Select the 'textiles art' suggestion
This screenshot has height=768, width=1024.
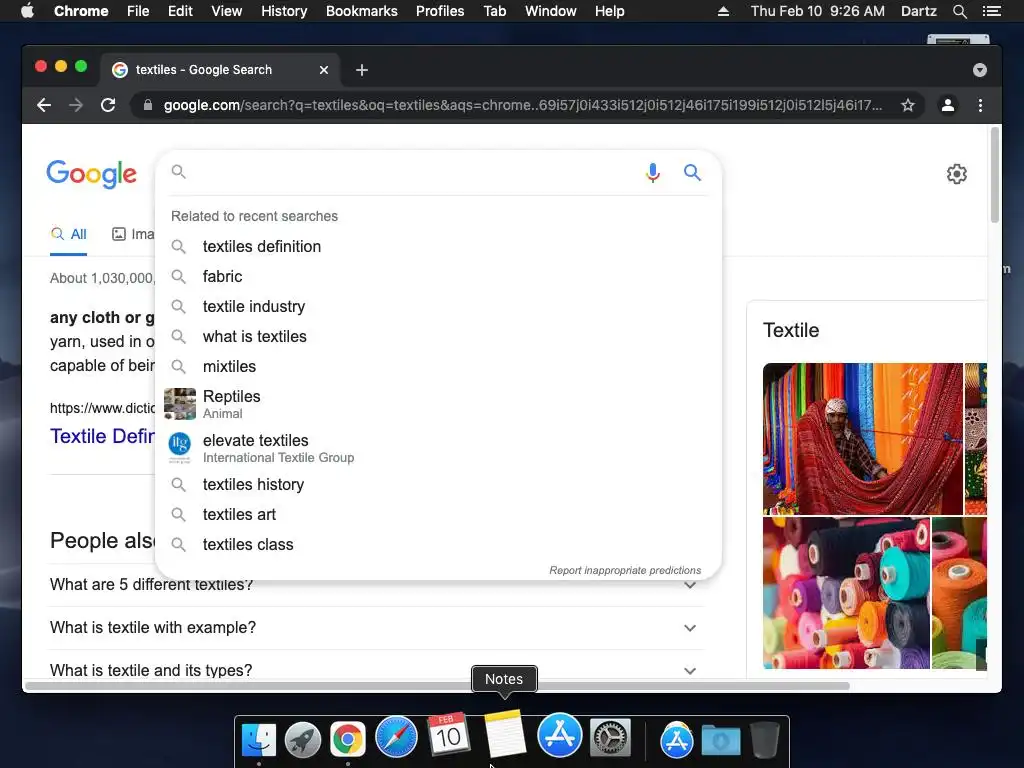(x=438, y=515)
